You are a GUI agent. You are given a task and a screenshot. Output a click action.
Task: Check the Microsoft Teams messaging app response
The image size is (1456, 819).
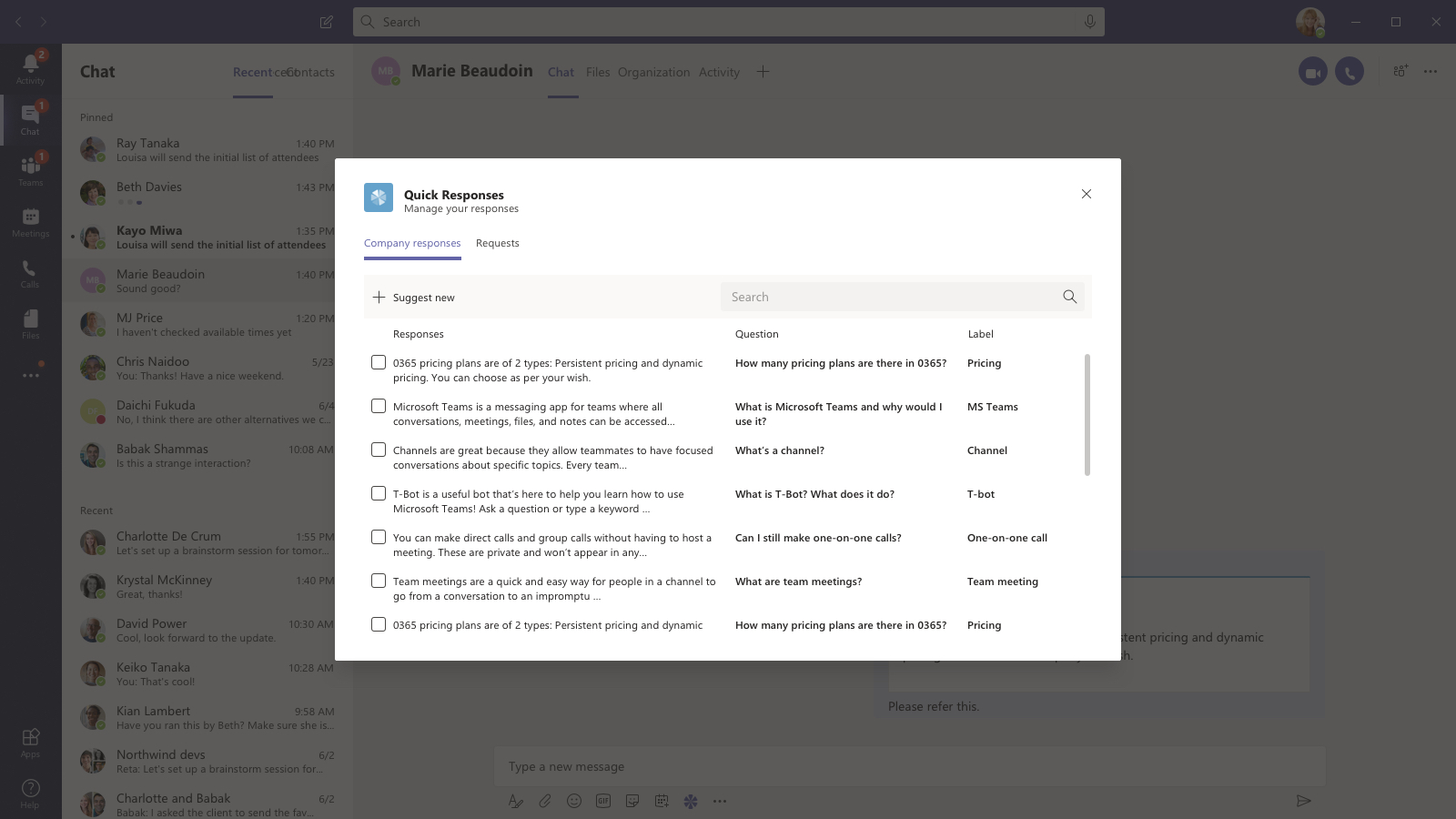tap(379, 406)
